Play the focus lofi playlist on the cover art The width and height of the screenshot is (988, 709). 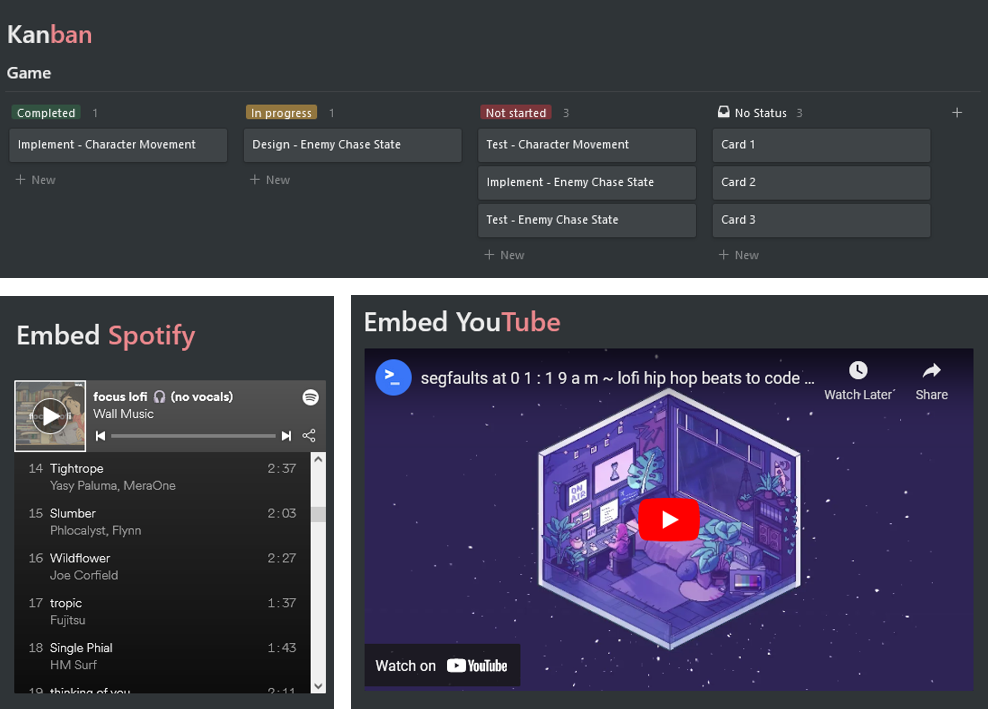50,416
